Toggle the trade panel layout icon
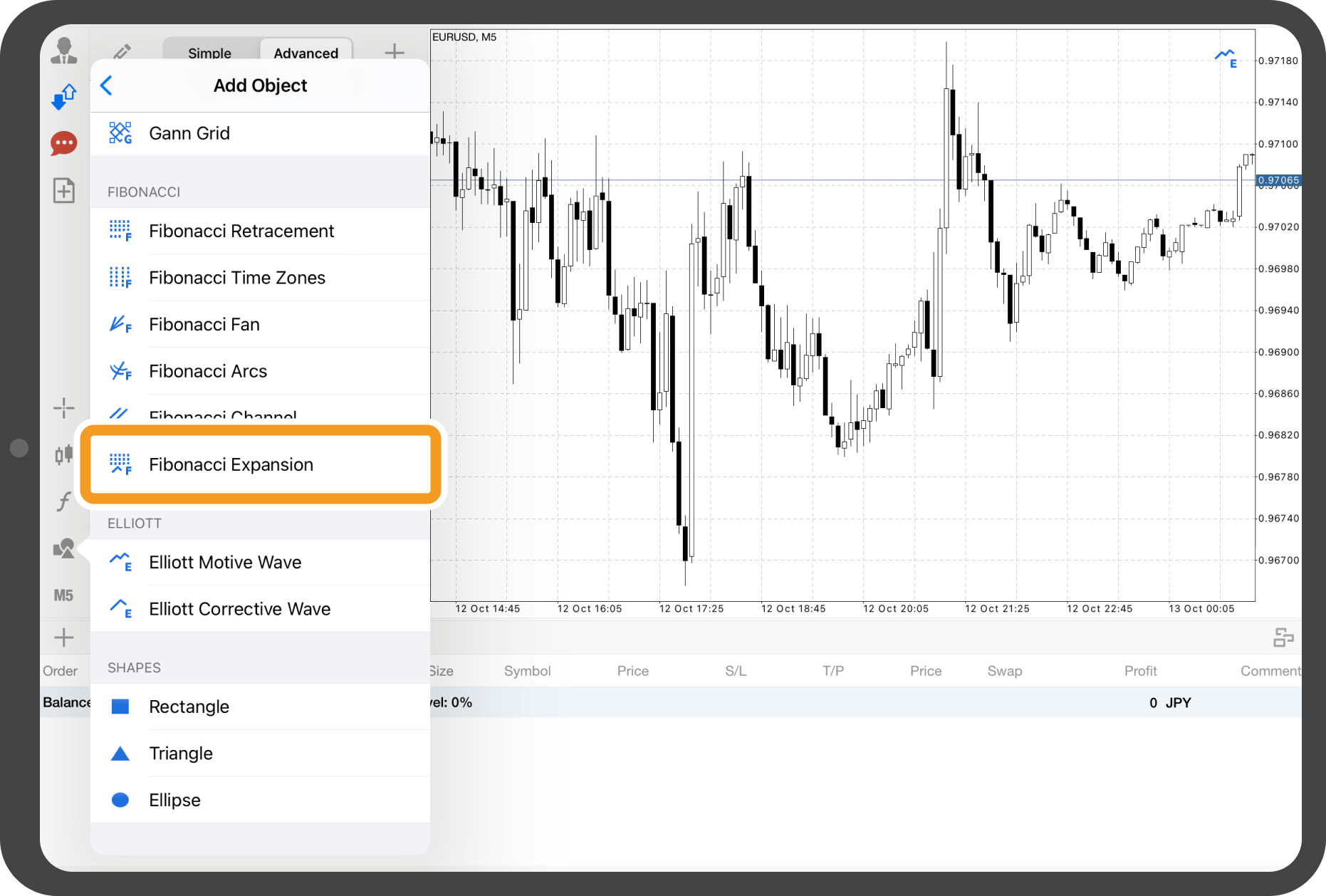The height and width of the screenshot is (896, 1326). [1283, 637]
